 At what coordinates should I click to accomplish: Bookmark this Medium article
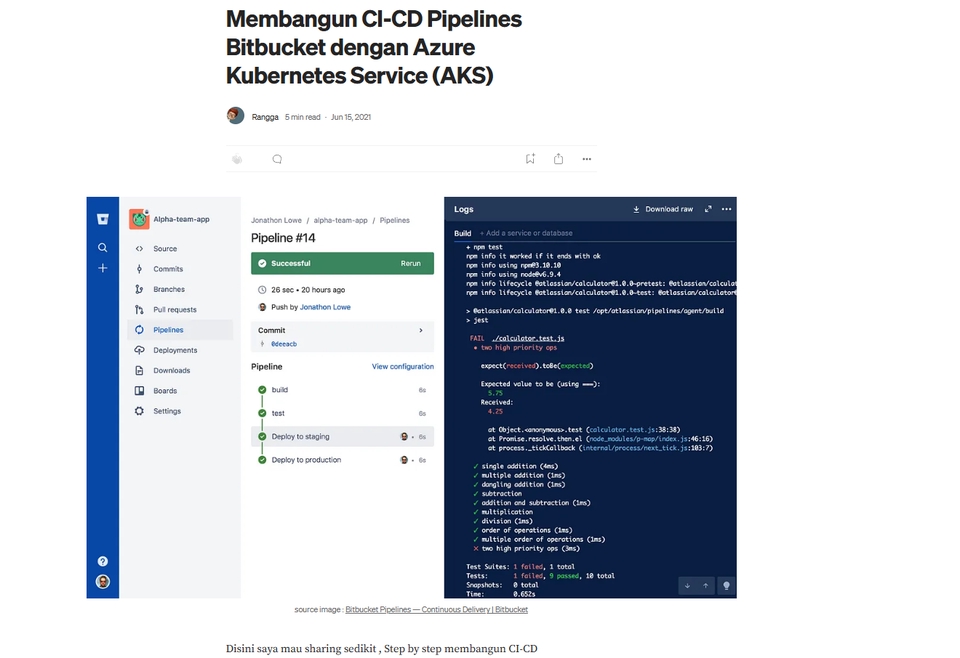tap(530, 158)
